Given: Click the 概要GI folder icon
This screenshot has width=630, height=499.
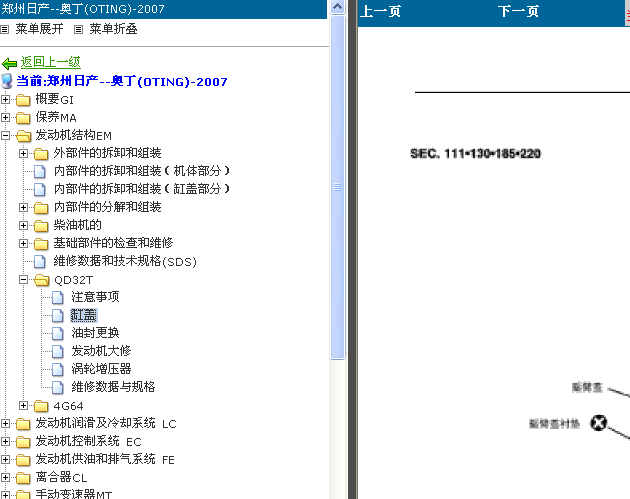Looking at the screenshot, I should pyautogui.click(x=23, y=100).
